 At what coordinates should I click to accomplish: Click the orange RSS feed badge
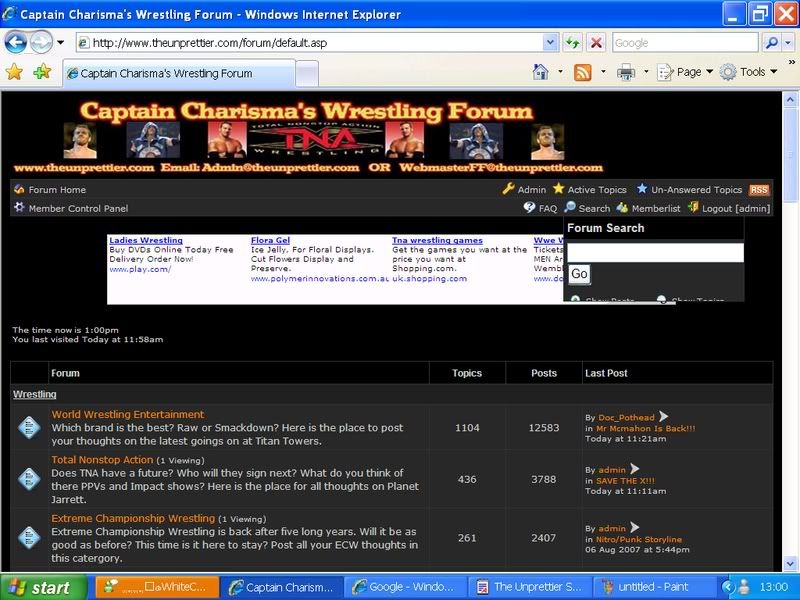[x=759, y=189]
